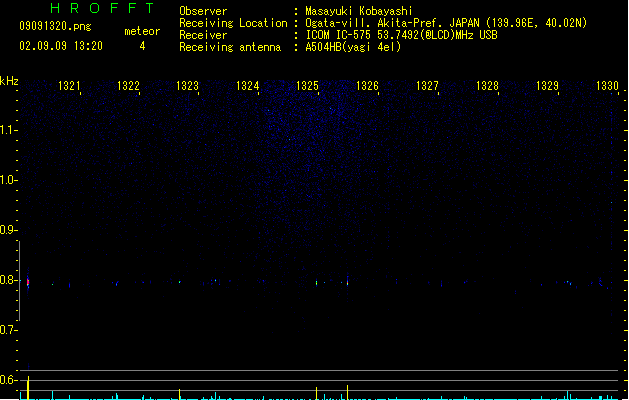The width and height of the screenshot is (629, 400).
Task: Click the HROFFT title text
Action: click(x=102, y=8)
